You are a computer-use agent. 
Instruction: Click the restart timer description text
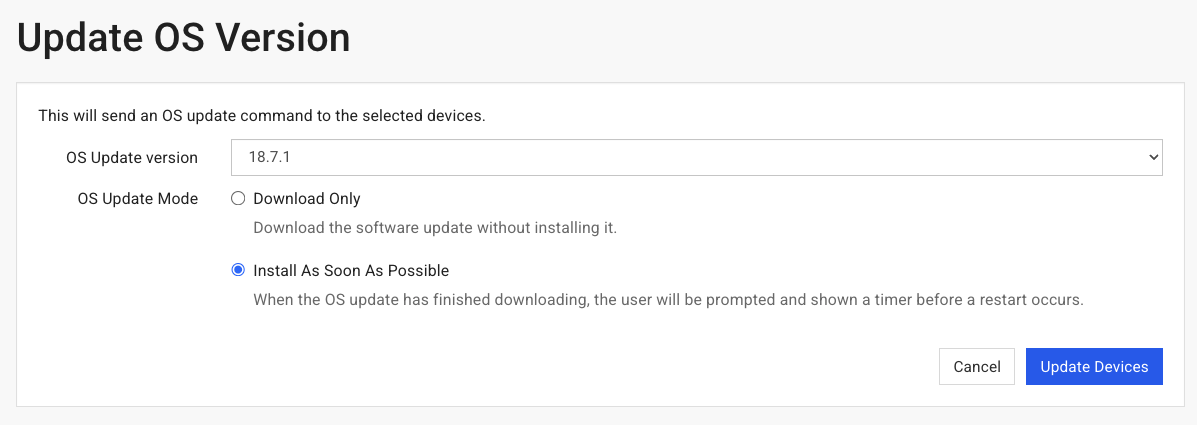pos(668,299)
